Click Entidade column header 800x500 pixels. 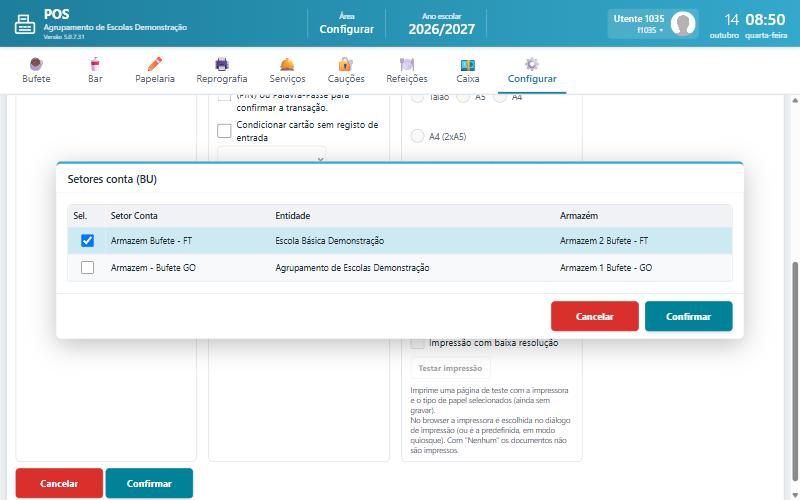[x=293, y=216]
